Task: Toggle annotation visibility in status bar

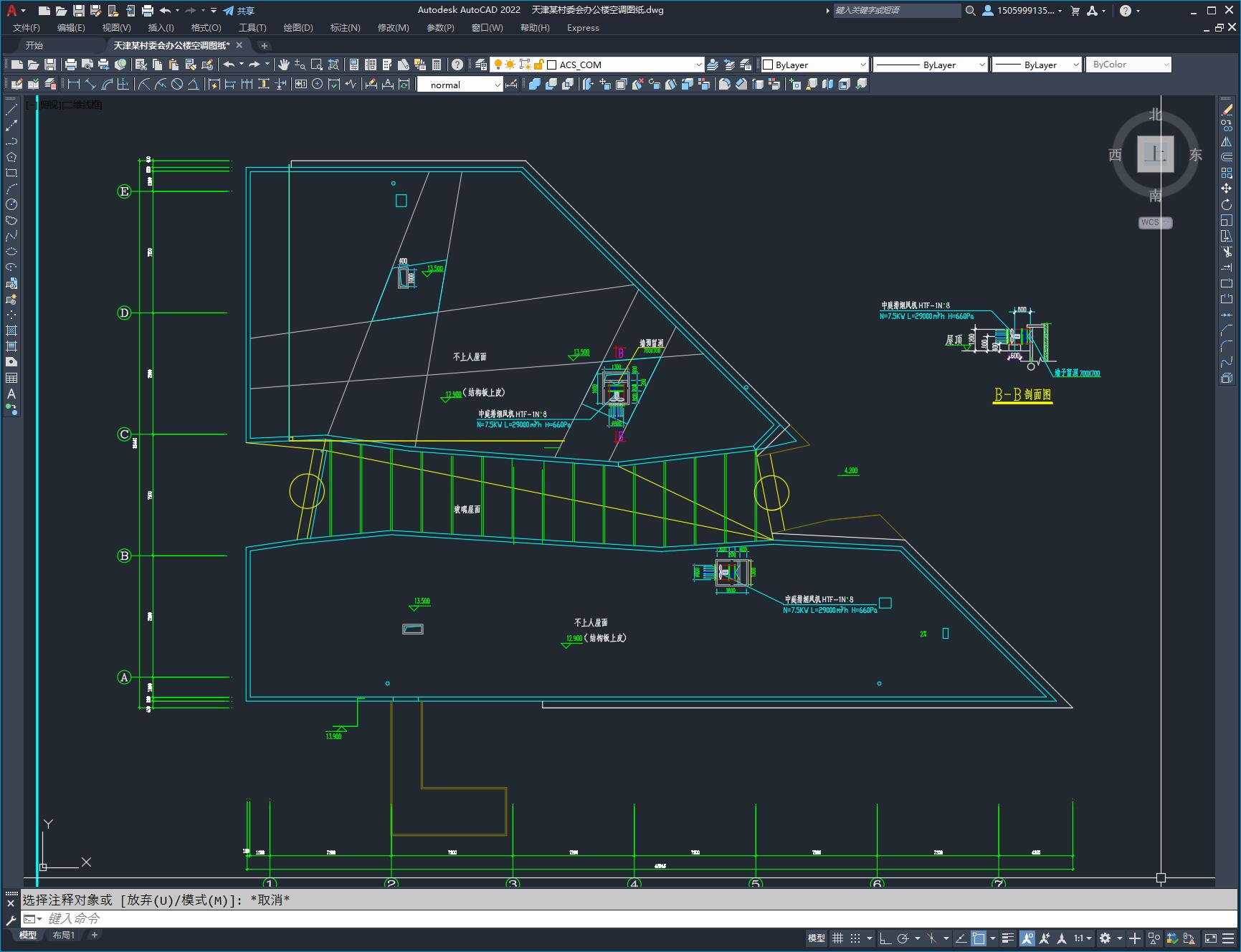Action: (1027, 938)
